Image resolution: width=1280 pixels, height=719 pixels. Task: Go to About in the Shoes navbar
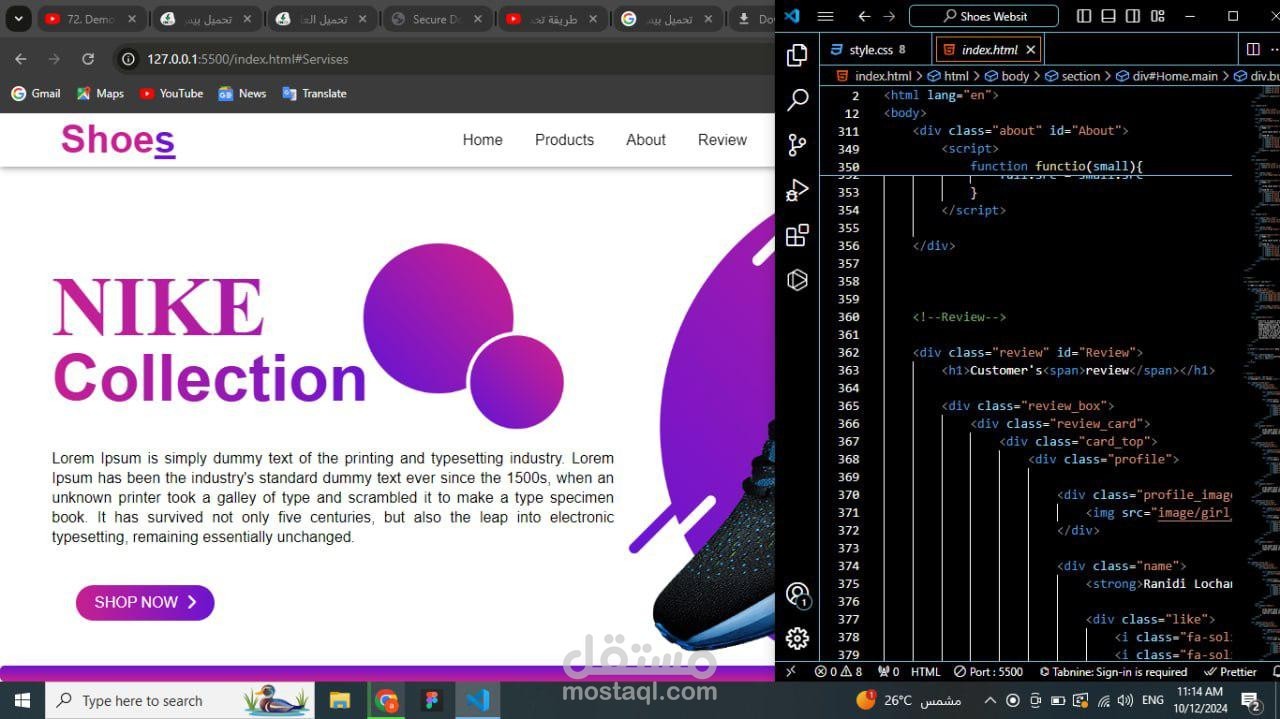[x=646, y=140]
